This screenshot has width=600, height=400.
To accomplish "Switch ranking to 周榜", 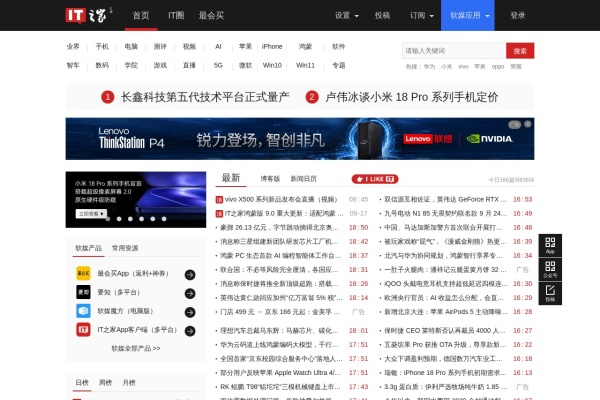I will (105, 382).
